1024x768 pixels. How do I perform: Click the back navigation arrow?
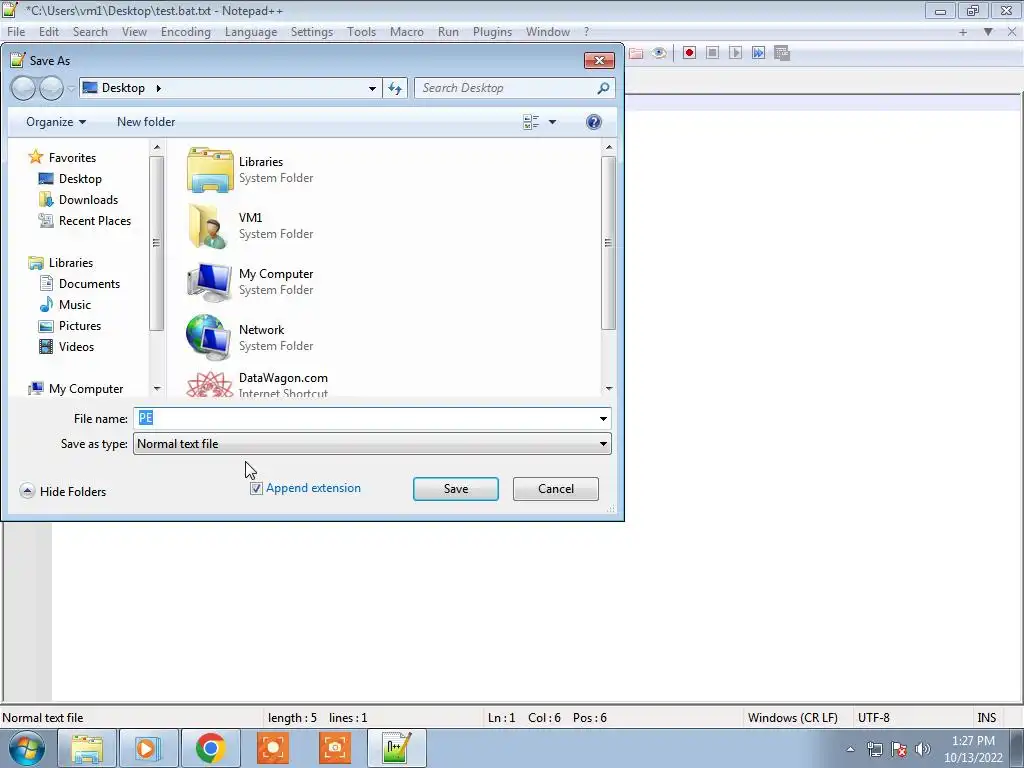24,88
